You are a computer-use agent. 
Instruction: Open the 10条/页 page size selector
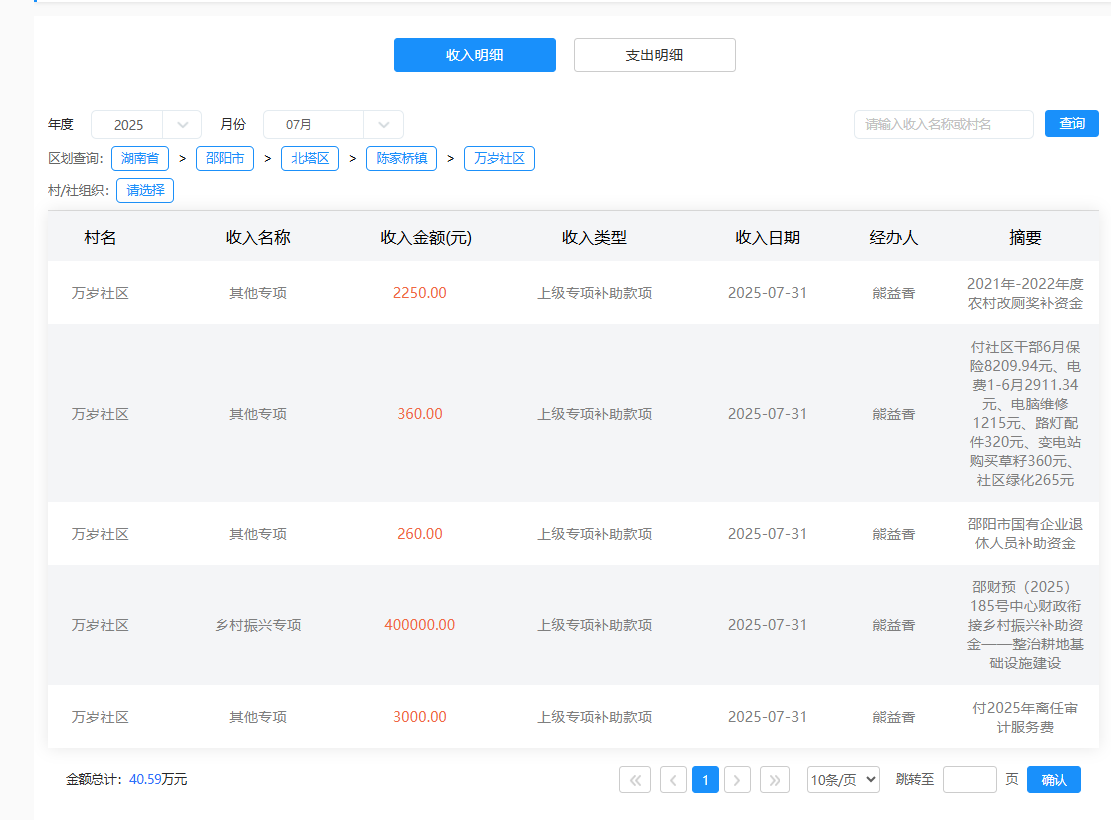[x=843, y=780]
